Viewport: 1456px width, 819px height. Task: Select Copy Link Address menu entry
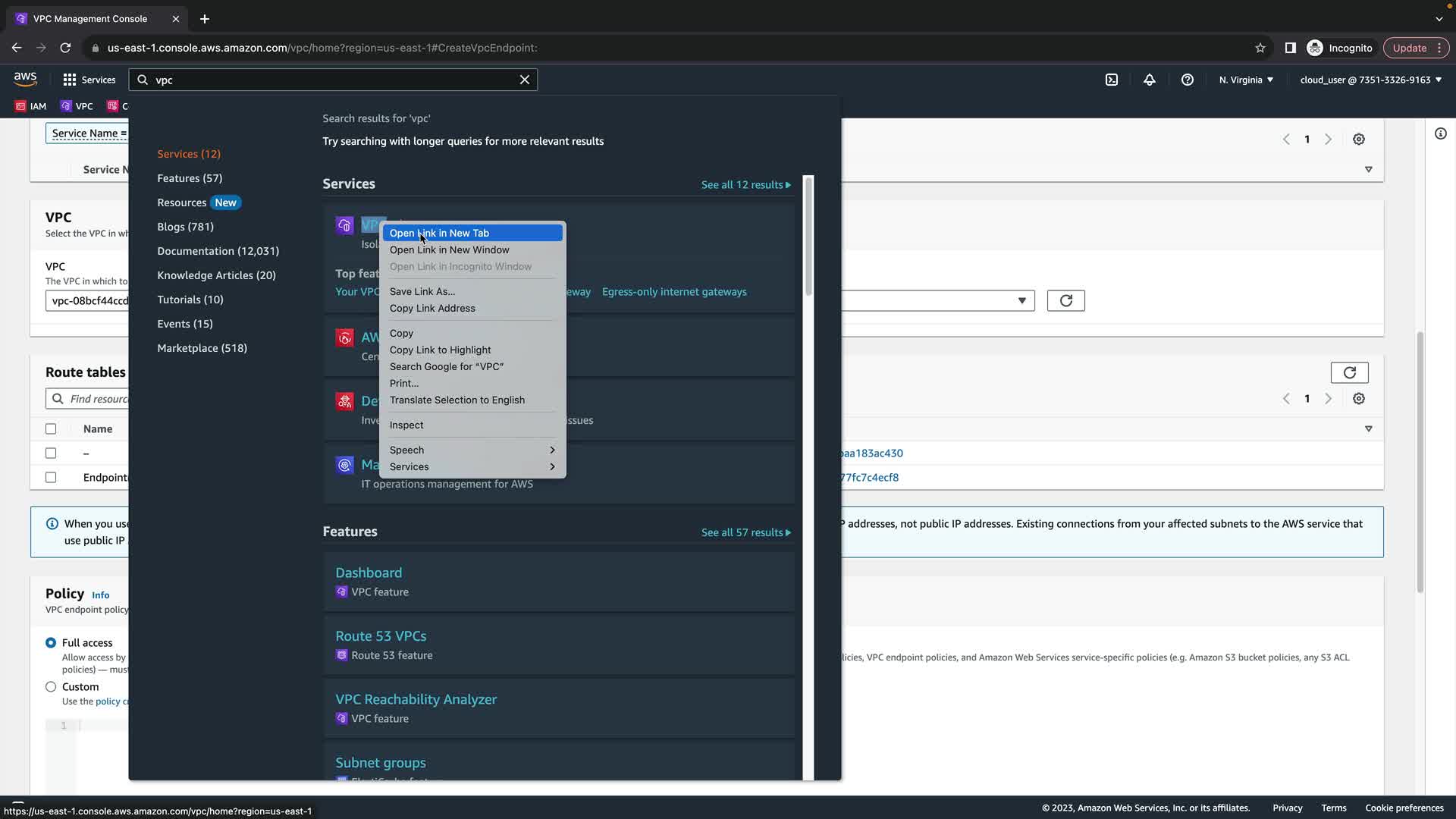click(432, 309)
